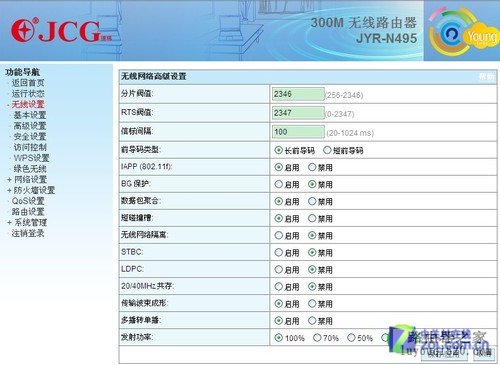Click the JCG logo in the header

tap(61, 31)
